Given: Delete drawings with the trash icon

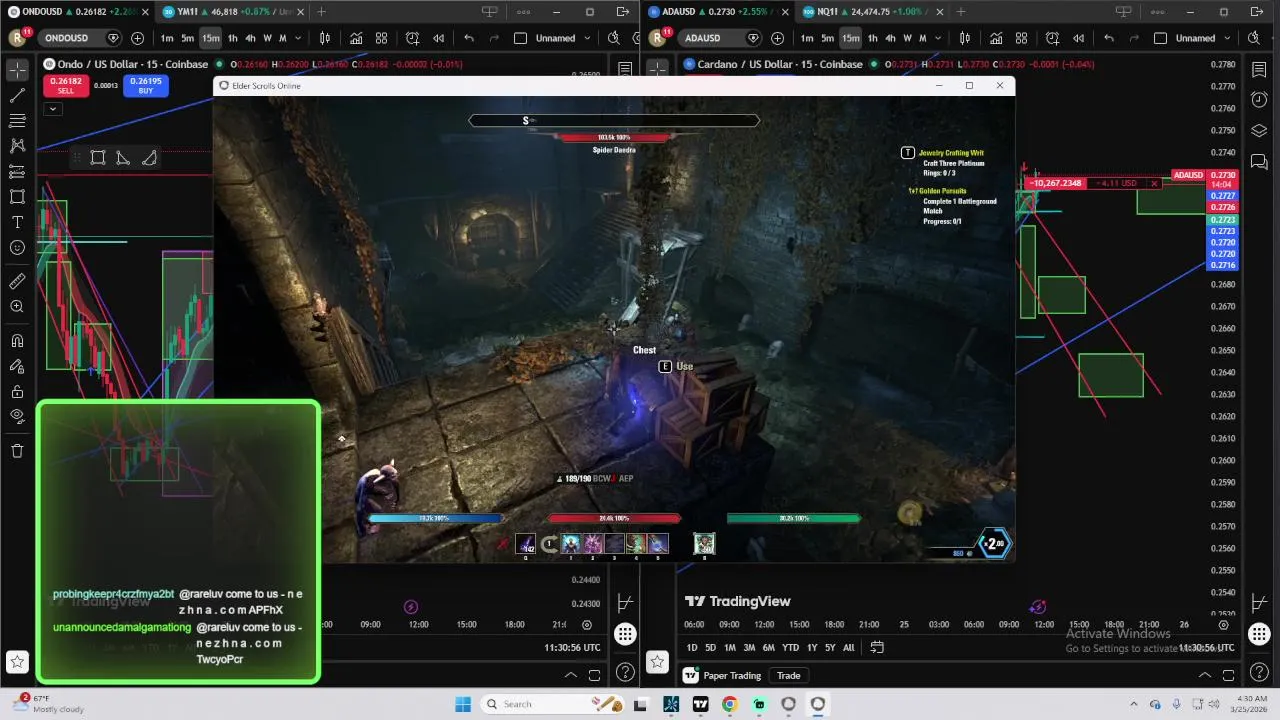Looking at the screenshot, I should tap(17, 451).
